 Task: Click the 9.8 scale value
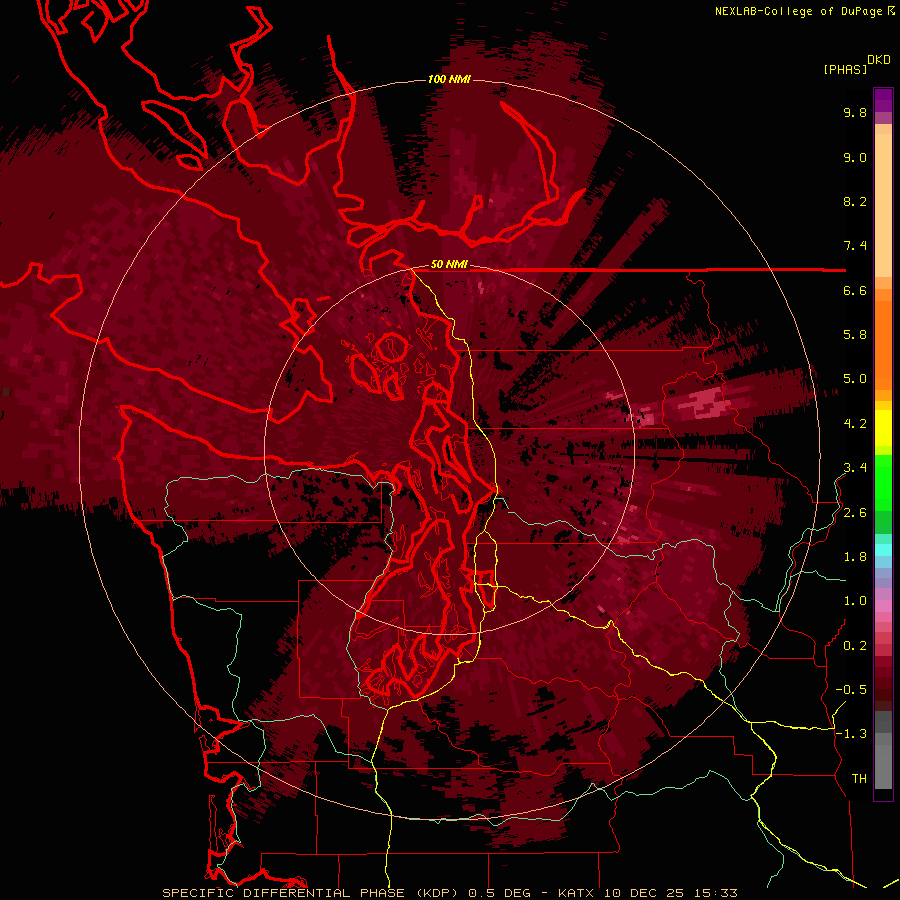coord(855,112)
